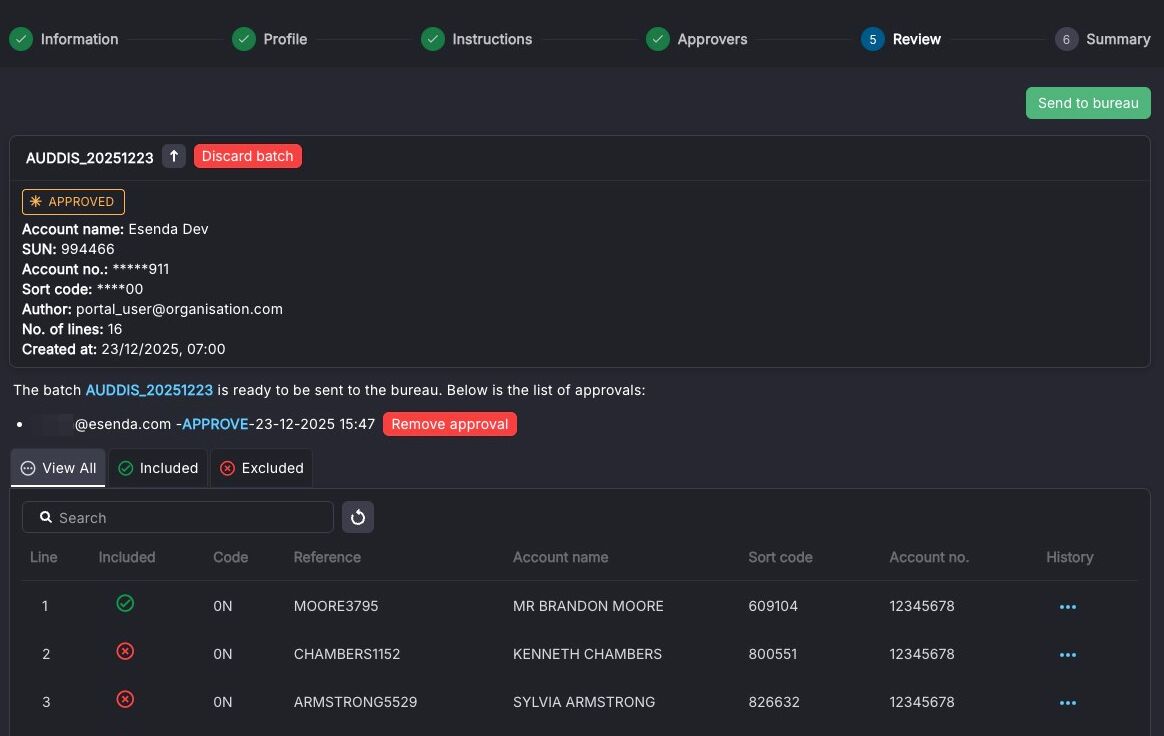Viewport: 1164px width, 736px height.
Task: Click the APPROVED status badge
Action: click(x=73, y=202)
